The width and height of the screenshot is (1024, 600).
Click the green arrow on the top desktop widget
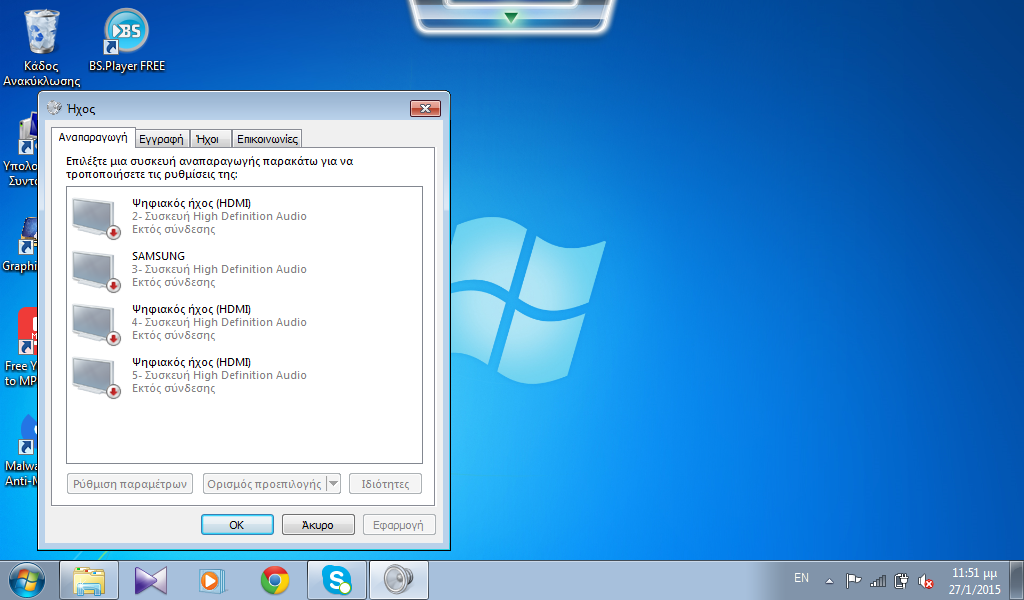click(x=511, y=18)
